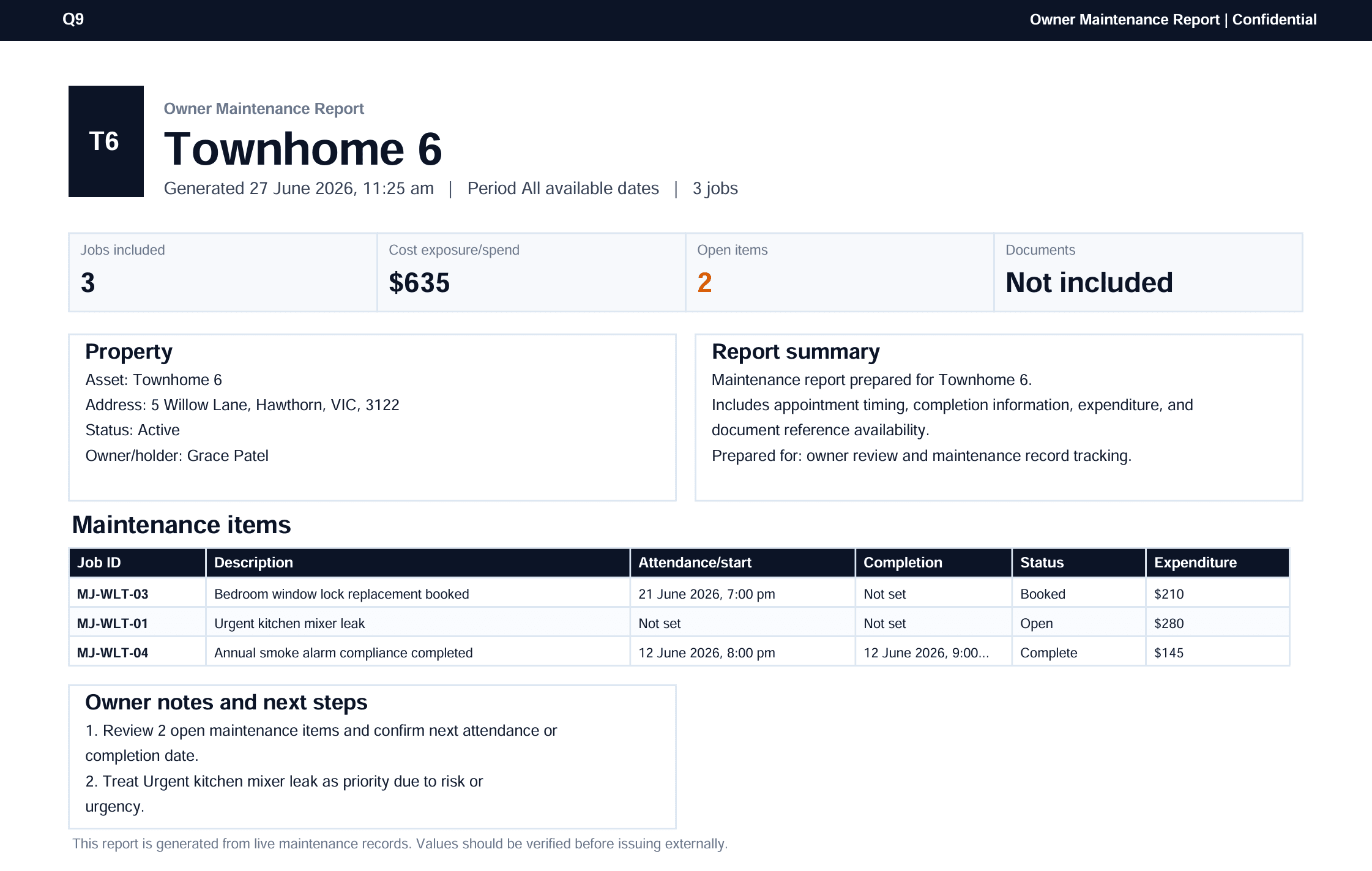This screenshot has height=871, width=1372.
Task: Click the Period All available dates text
Action: [563, 189]
